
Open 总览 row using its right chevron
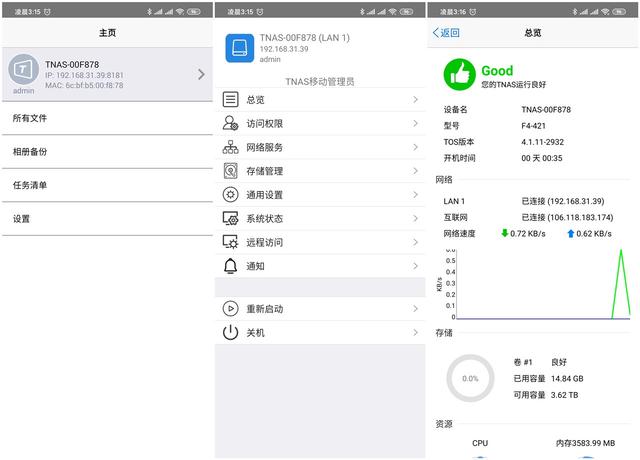pos(415,99)
